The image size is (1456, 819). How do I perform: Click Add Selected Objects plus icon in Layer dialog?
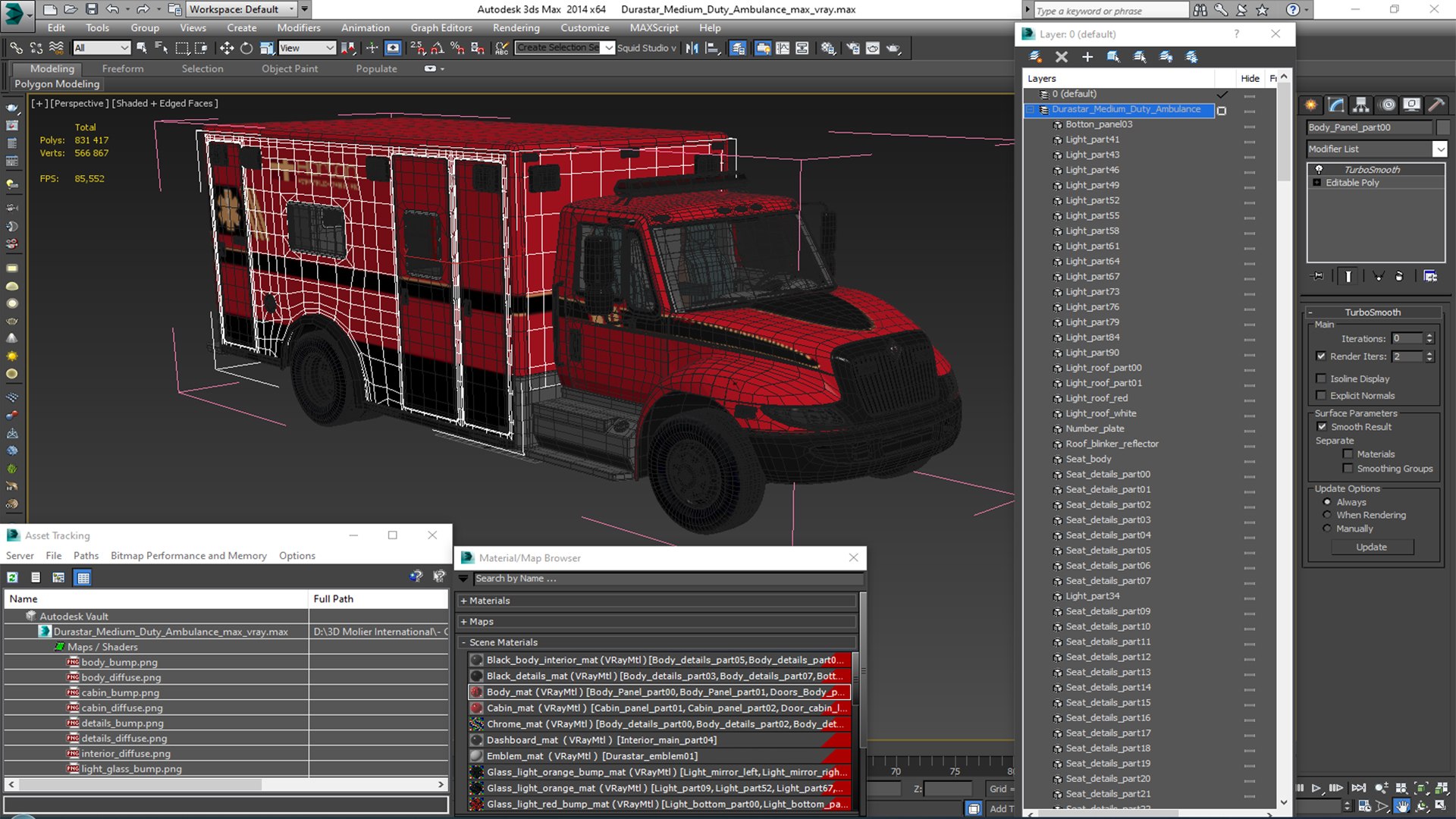[1087, 57]
